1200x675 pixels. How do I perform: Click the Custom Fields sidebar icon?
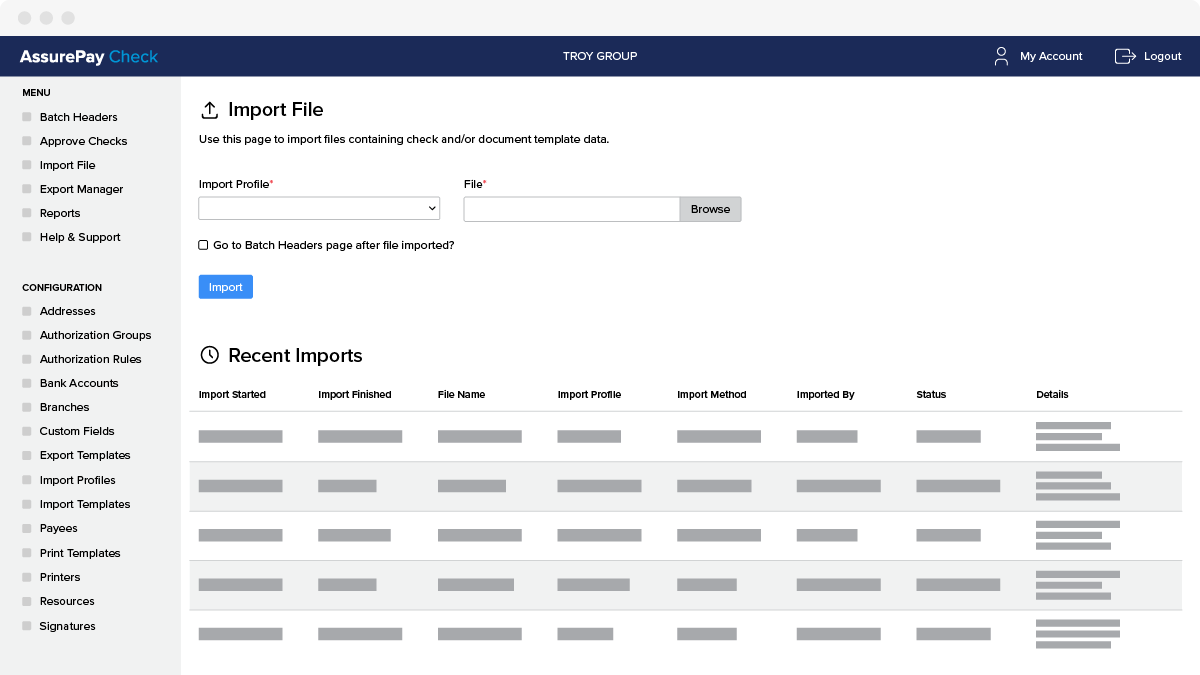pyautogui.click(x=27, y=431)
